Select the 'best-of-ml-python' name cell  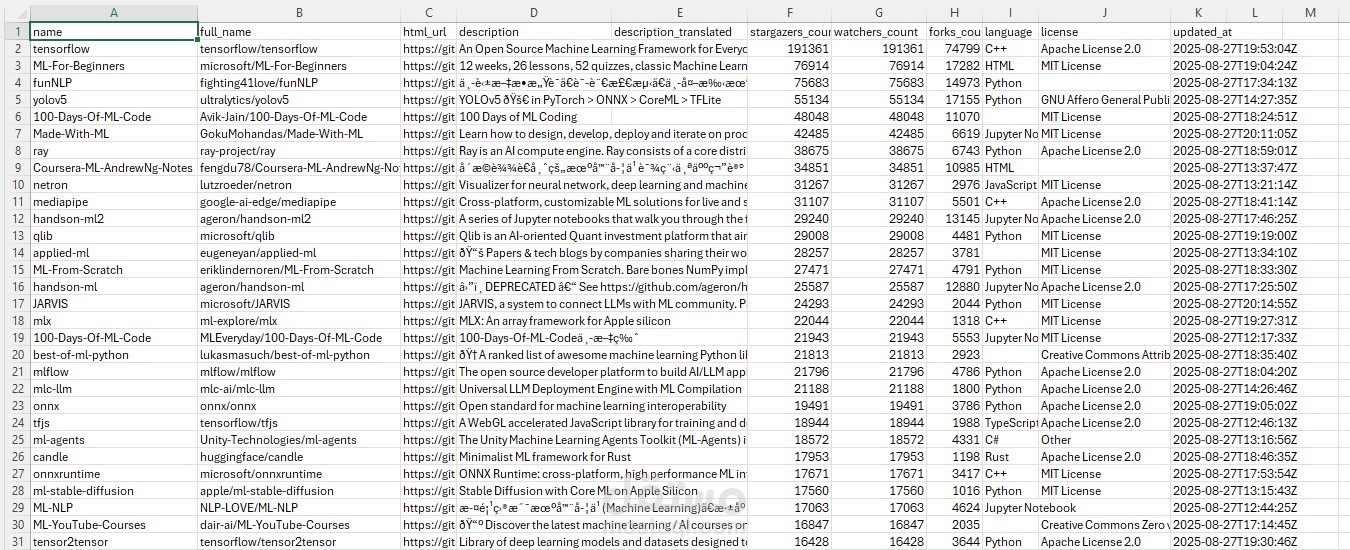(x=114, y=355)
